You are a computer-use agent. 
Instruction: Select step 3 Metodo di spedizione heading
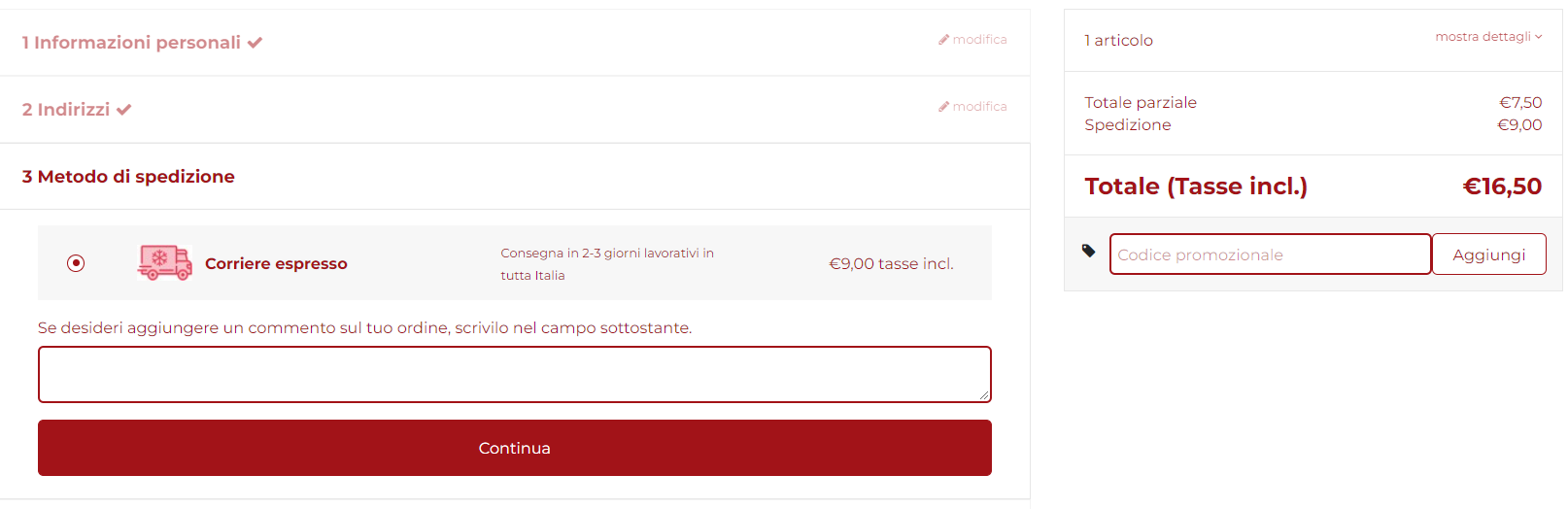tap(128, 177)
